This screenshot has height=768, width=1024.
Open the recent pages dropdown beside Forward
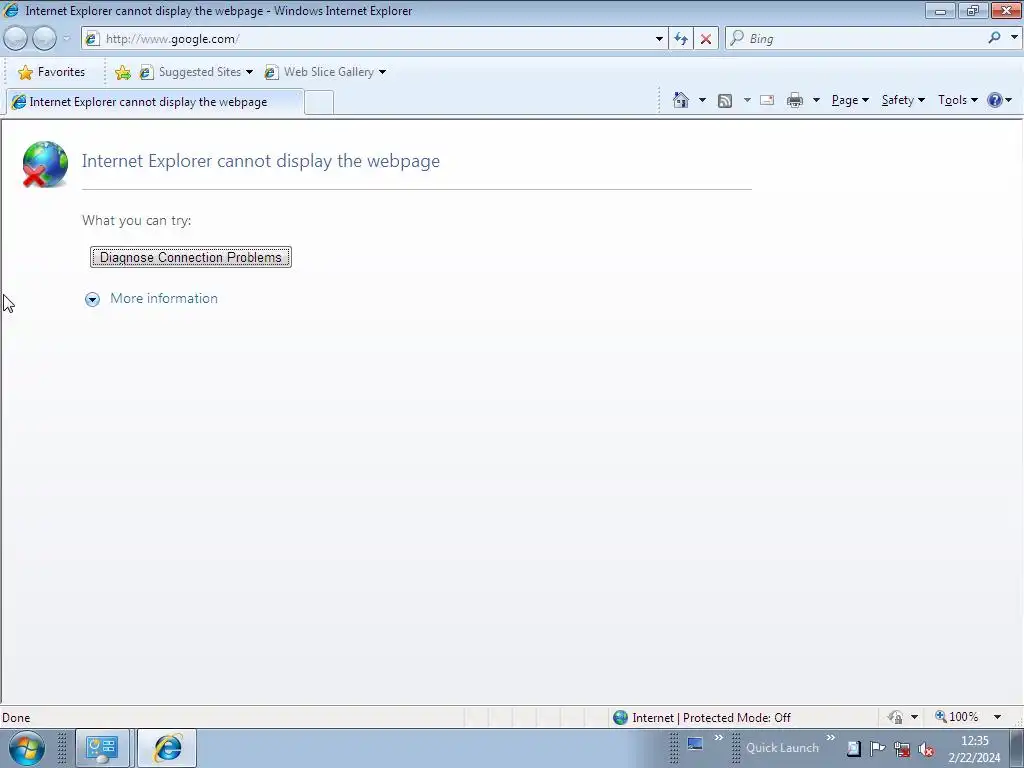tap(66, 39)
